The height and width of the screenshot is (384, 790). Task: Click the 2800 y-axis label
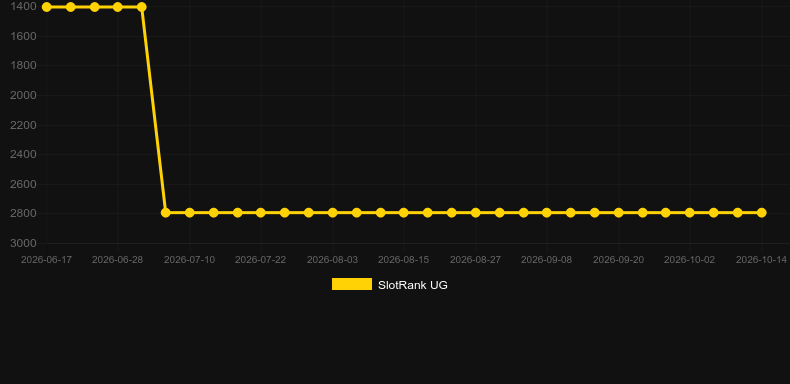[23, 214]
